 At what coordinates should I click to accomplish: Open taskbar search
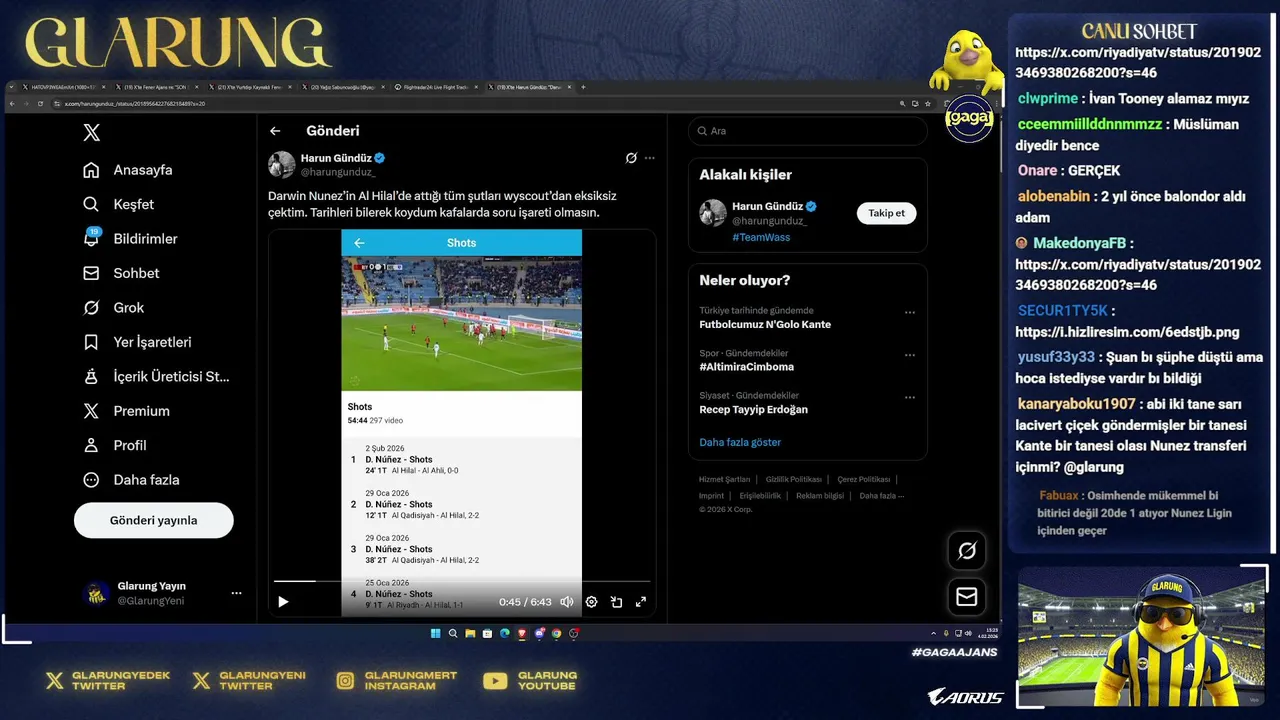point(453,633)
